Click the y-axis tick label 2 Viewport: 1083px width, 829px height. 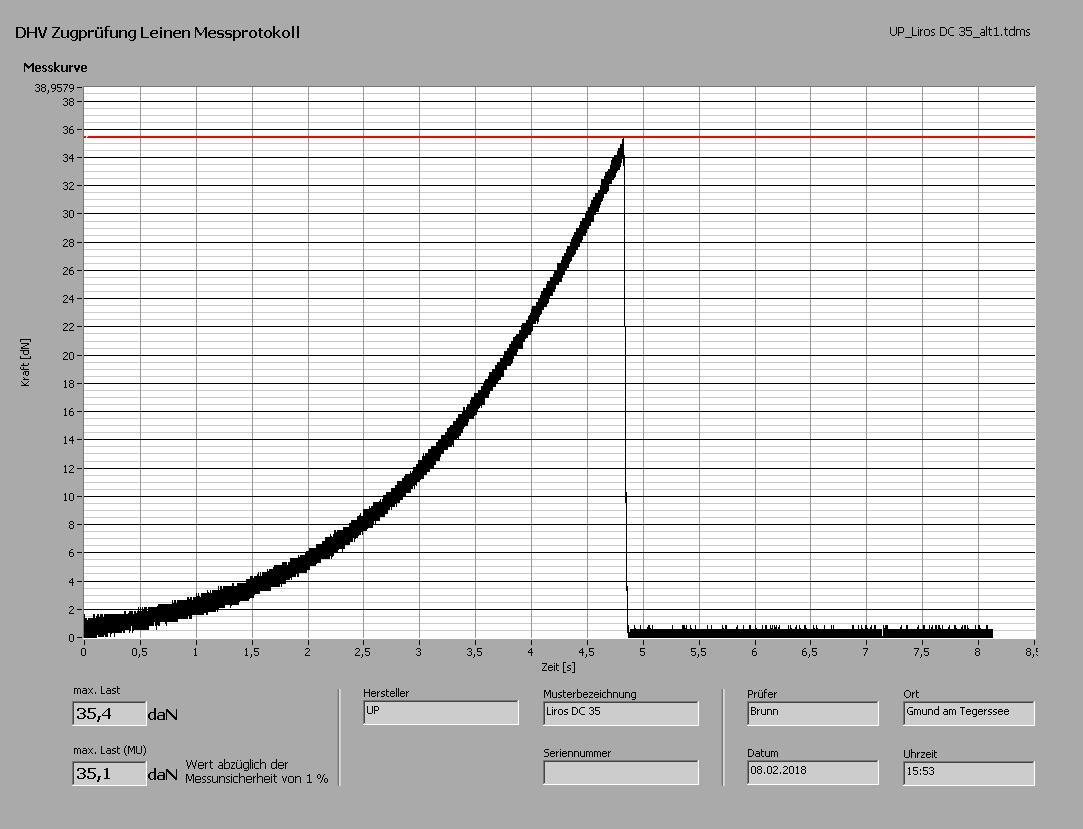tap(71, 610)
